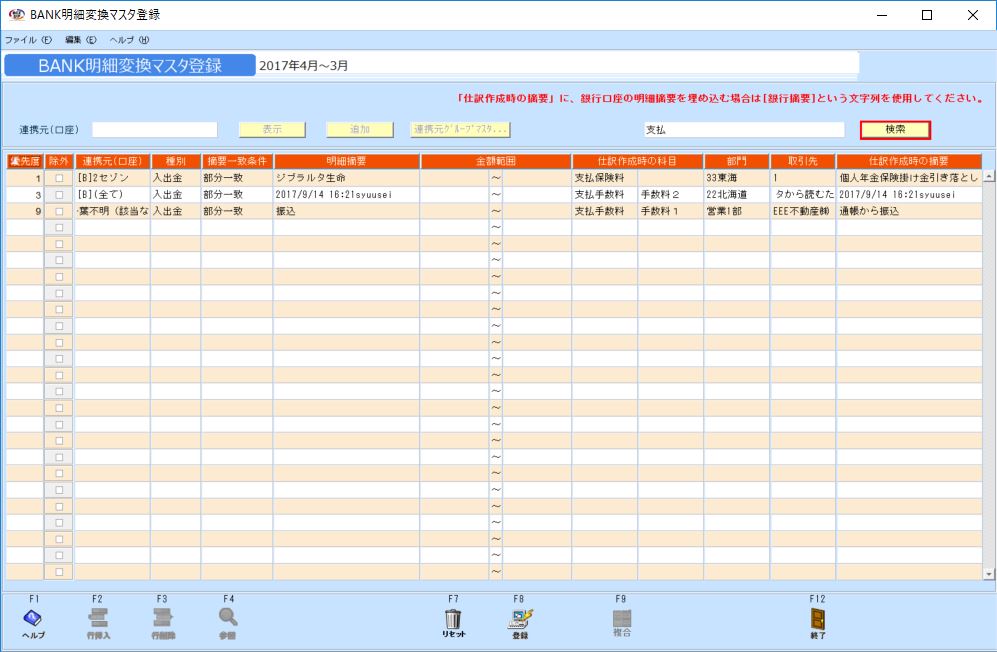Exit via the F12 終了 door icon
This screenshot has width=997, height=652.
point(817,621)
